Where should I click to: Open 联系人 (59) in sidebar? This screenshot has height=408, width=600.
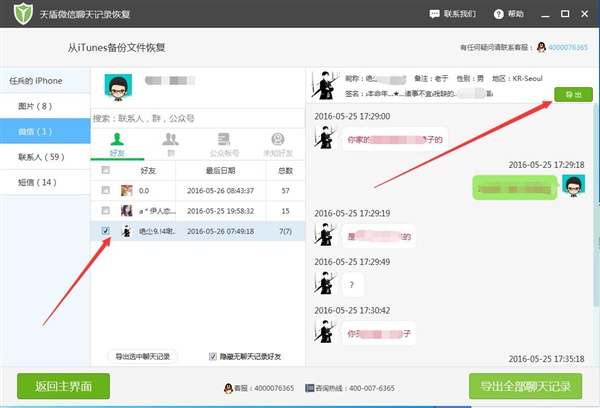(45, 157)
